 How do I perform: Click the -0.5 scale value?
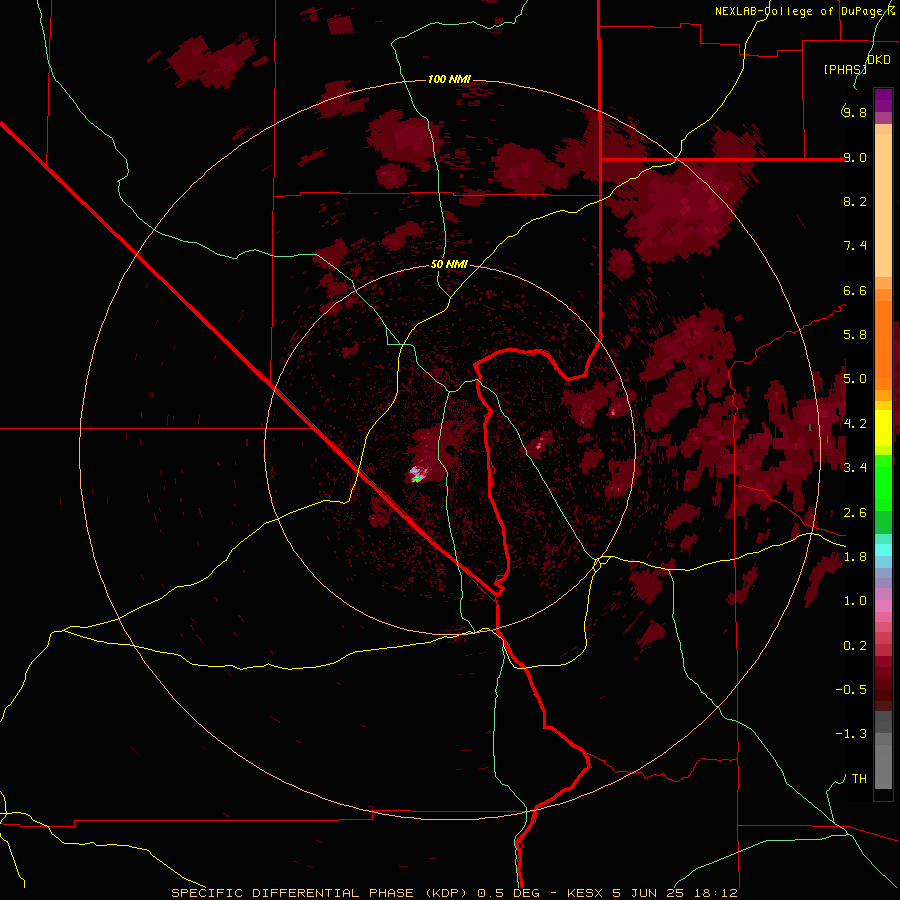[851, 690]
